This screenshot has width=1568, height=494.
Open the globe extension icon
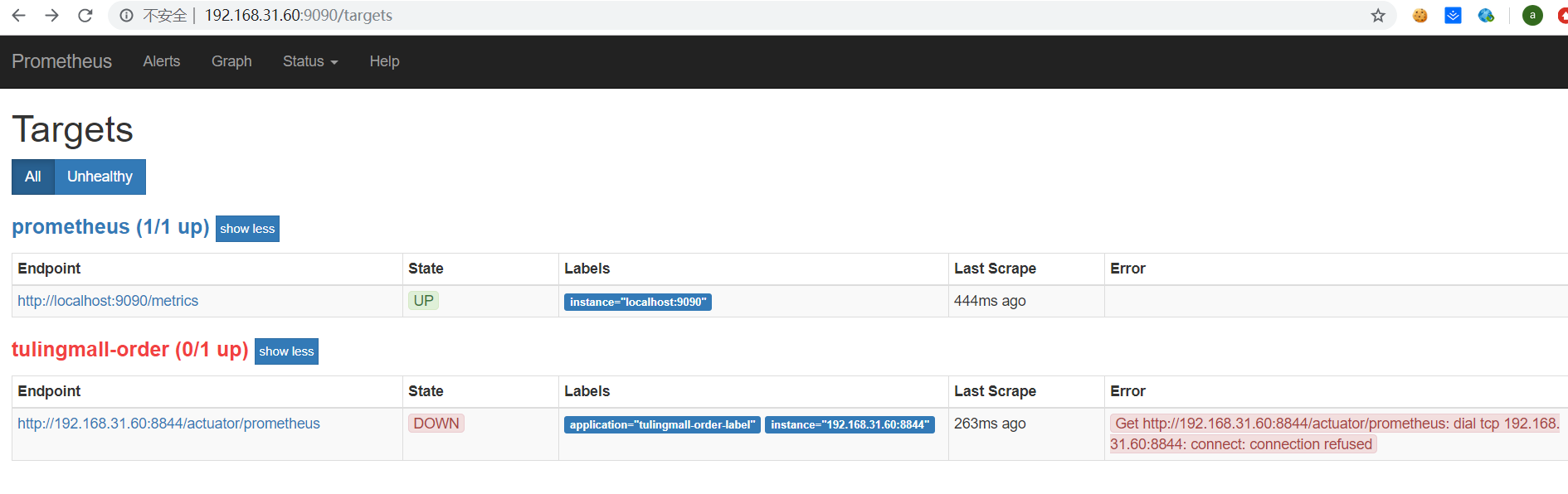[1486, 15]
